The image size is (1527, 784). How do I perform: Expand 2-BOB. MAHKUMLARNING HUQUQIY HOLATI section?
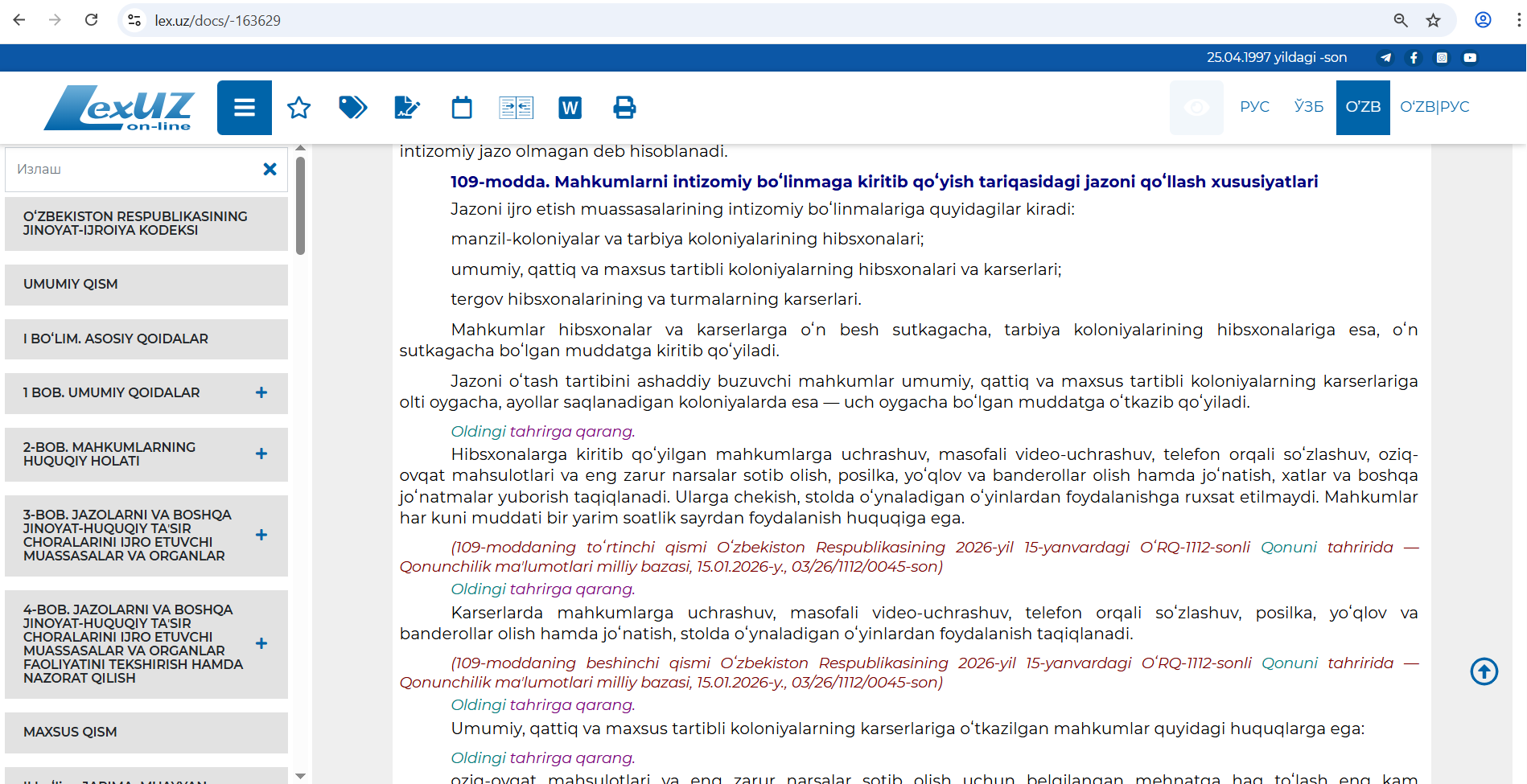click(x=261, y=454)
